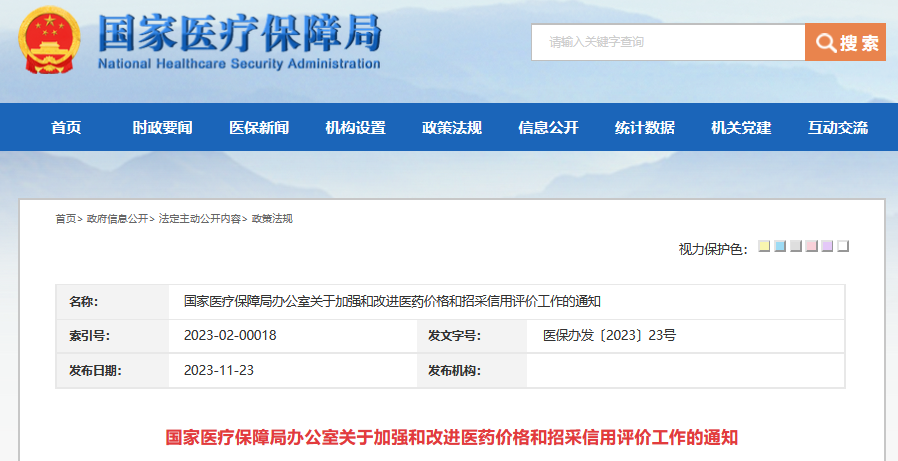This screenshot has height=461, width=898.
Task: Open the 政策法规 navigation item
Action: pyautogui.click(x=452, y=127)
